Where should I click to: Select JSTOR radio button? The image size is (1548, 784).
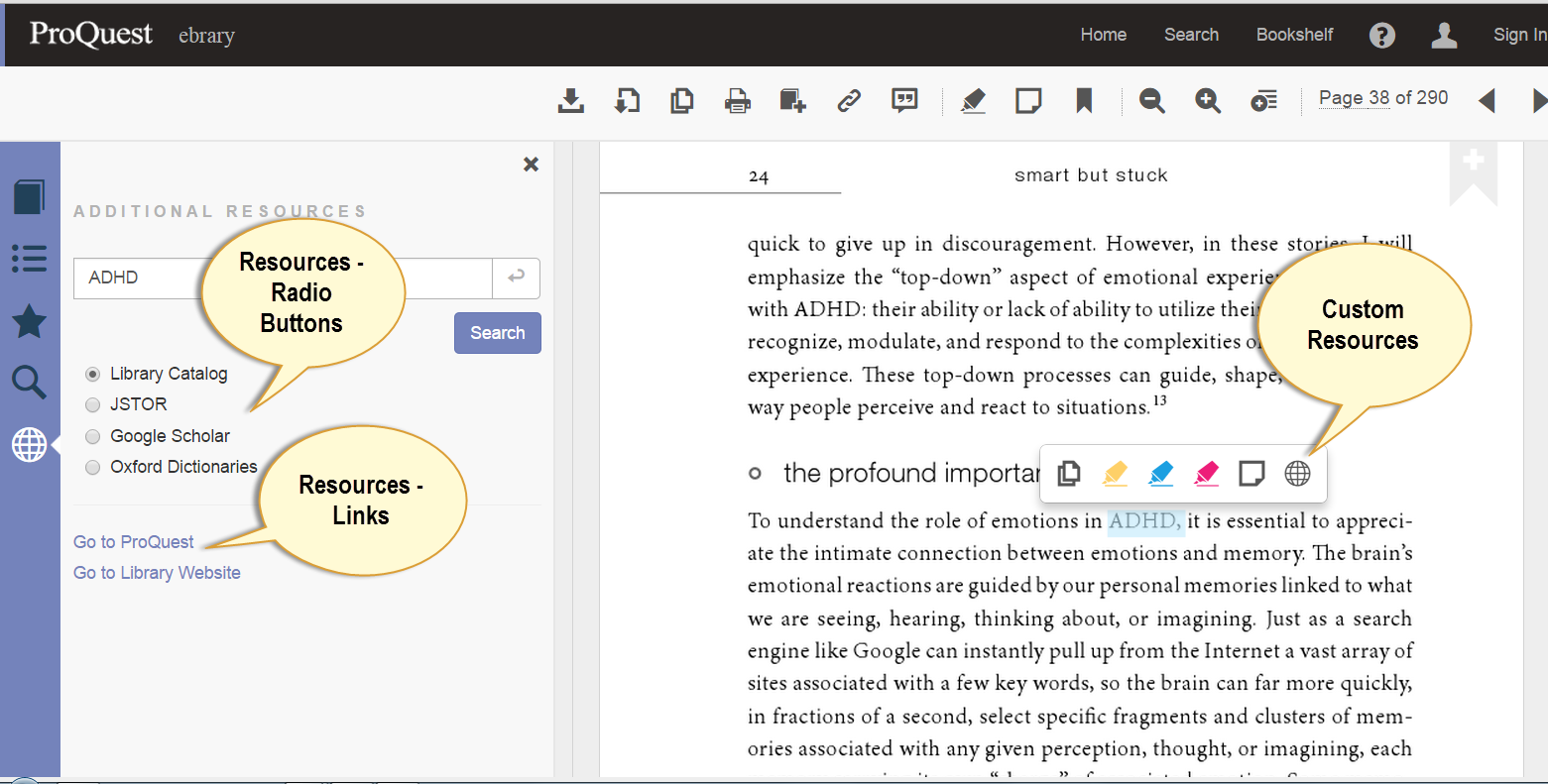click(93, 404)
